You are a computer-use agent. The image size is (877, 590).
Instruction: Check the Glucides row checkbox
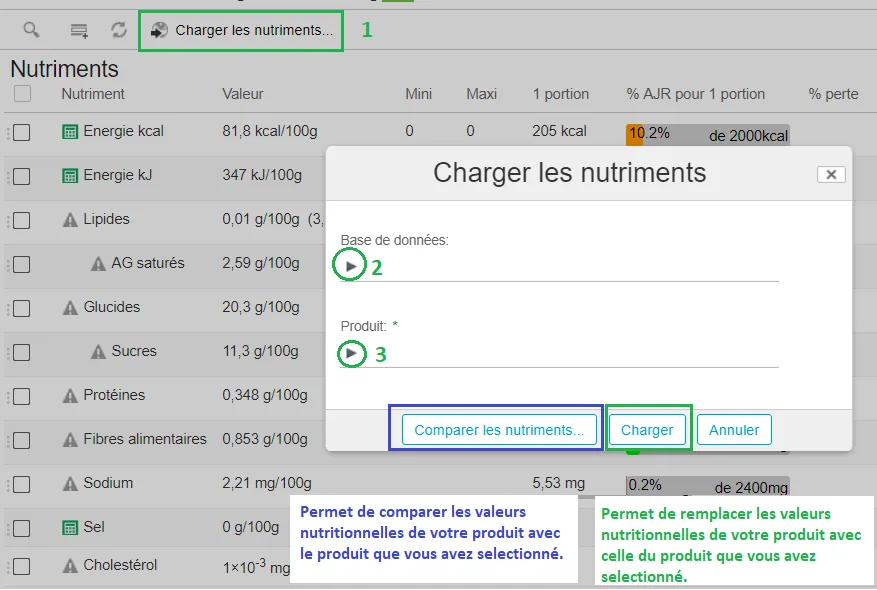pos(22,309)
